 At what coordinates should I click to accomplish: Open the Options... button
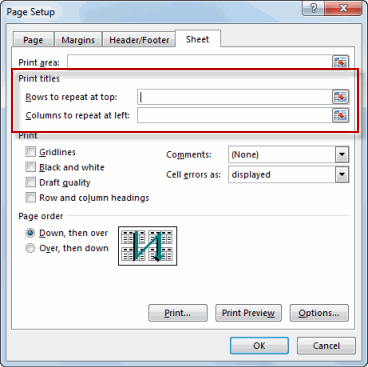319,313
